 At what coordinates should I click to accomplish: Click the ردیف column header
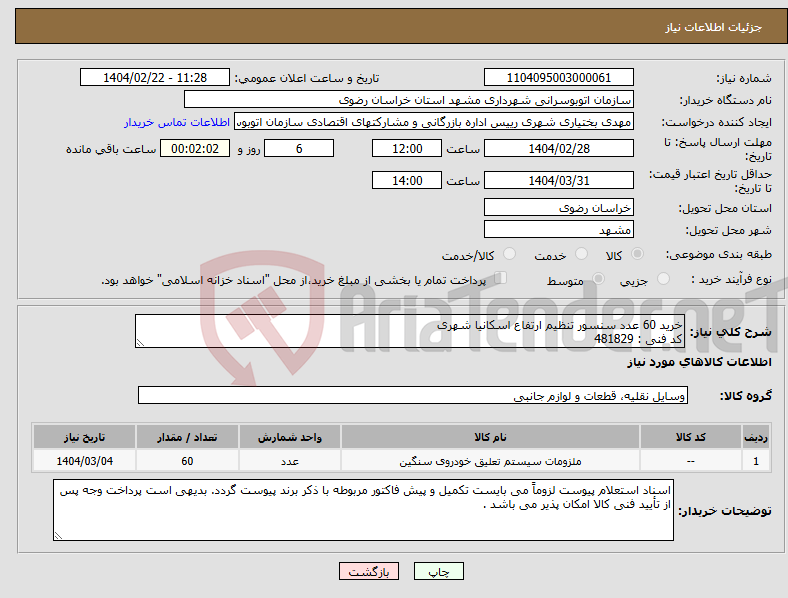(x=756, y=437)
